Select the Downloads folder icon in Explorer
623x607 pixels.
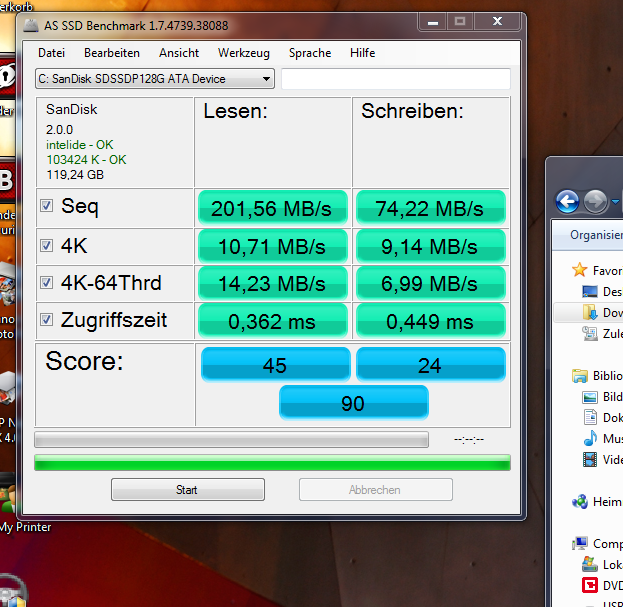tap(590, 312)
